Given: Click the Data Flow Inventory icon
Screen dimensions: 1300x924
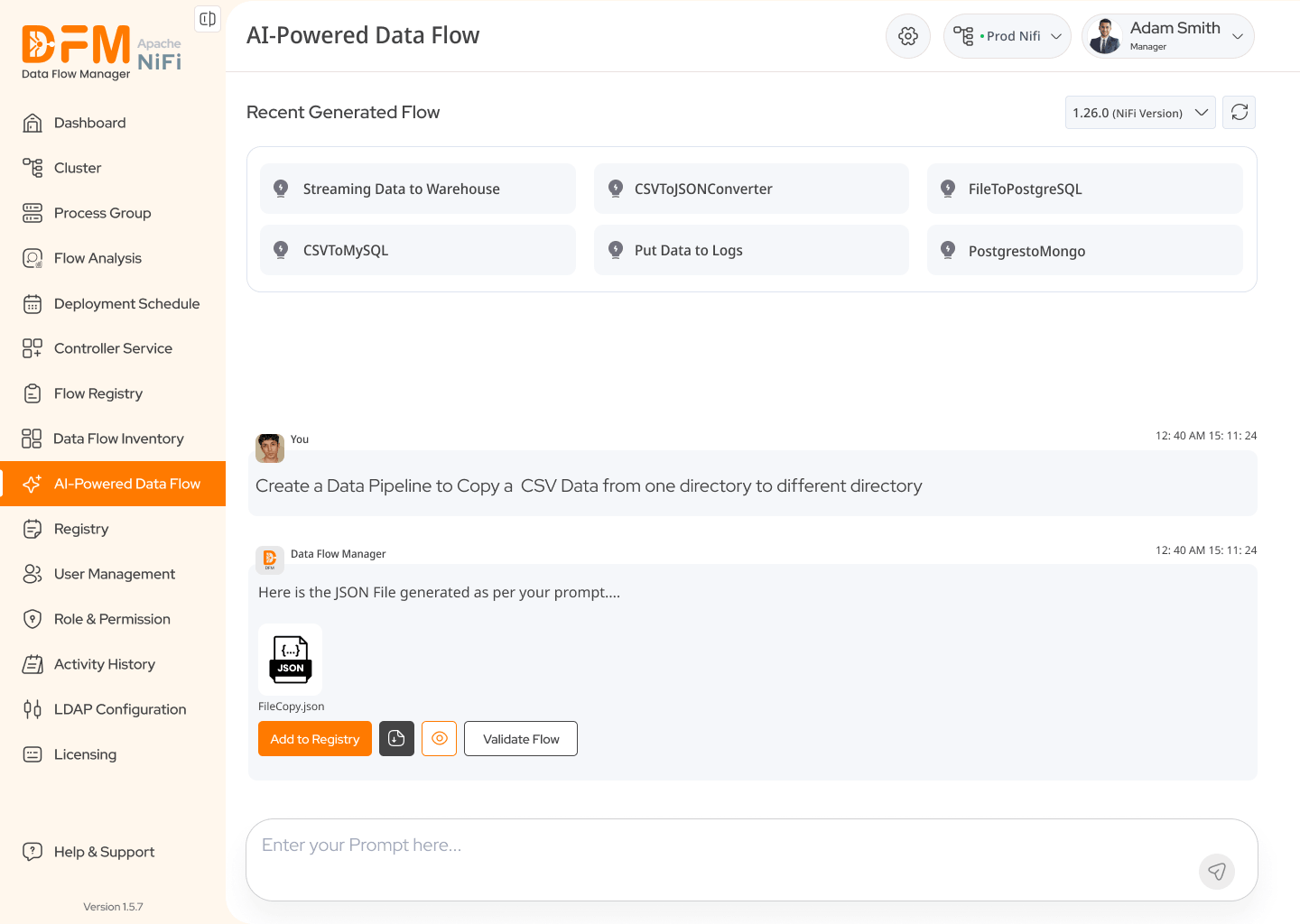Looking at the screenshot, I should tap(32, 439).
